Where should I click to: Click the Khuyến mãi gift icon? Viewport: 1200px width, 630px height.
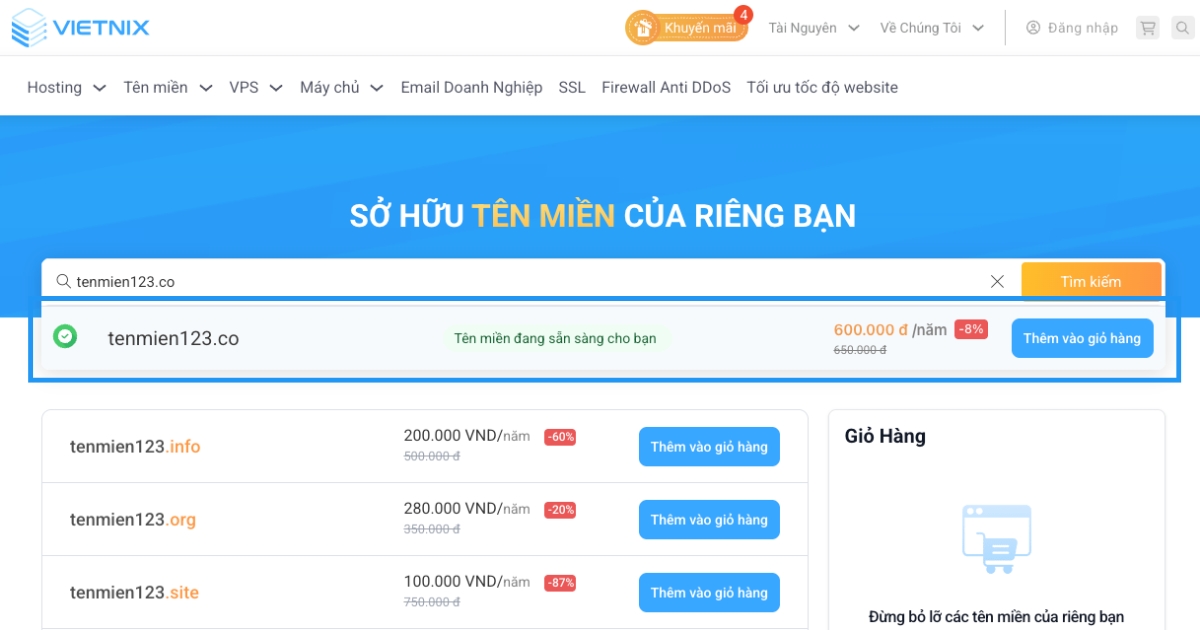tap(641, 28)
